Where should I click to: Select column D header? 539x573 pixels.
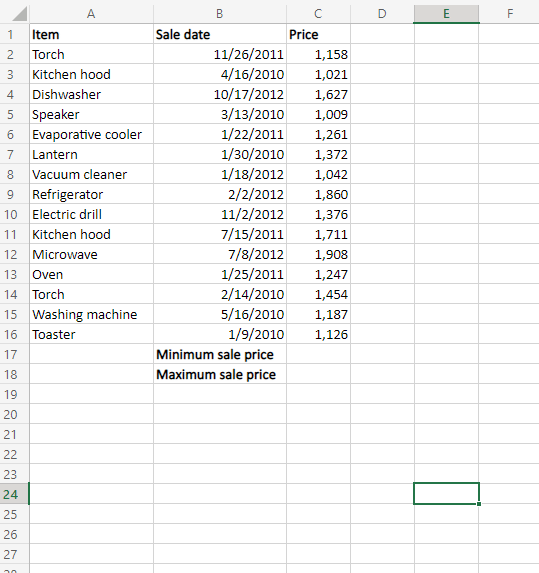pos(382,14)
